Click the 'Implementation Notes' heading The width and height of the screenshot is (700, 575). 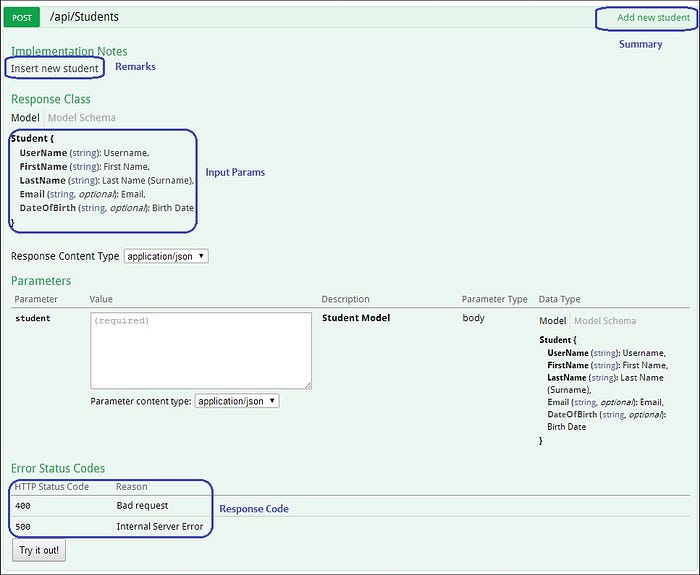[x=69, y=51]
